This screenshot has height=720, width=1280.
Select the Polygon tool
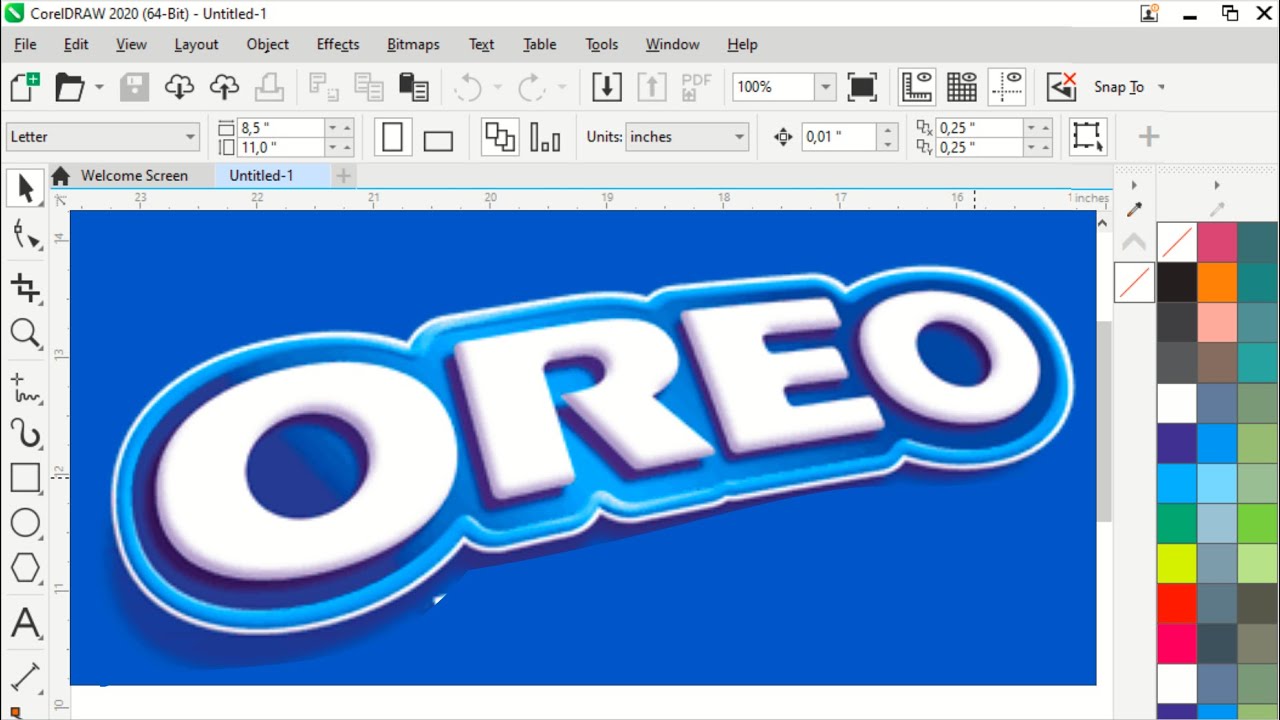(25, 568)
